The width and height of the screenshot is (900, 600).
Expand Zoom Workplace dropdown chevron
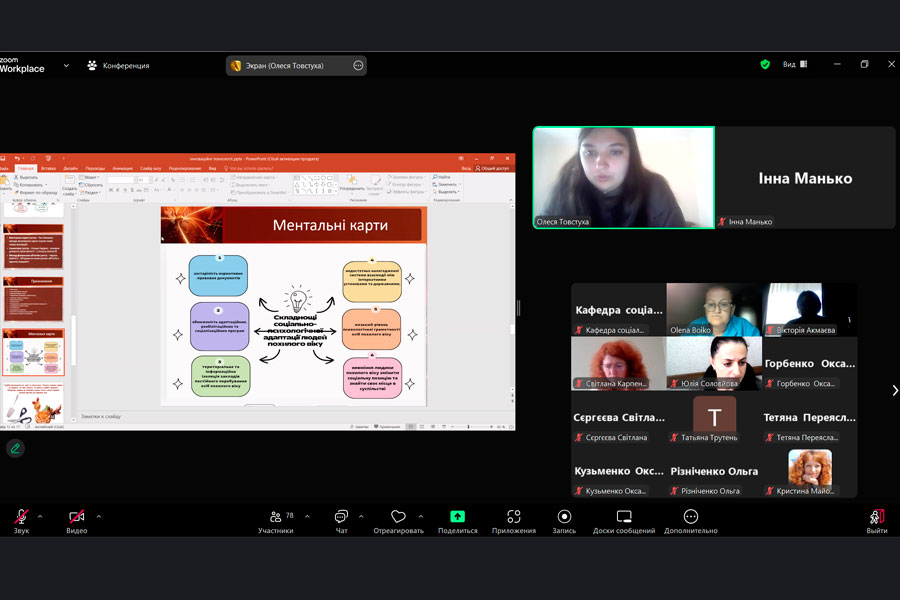pyautogui.click(x=66, y=65)
